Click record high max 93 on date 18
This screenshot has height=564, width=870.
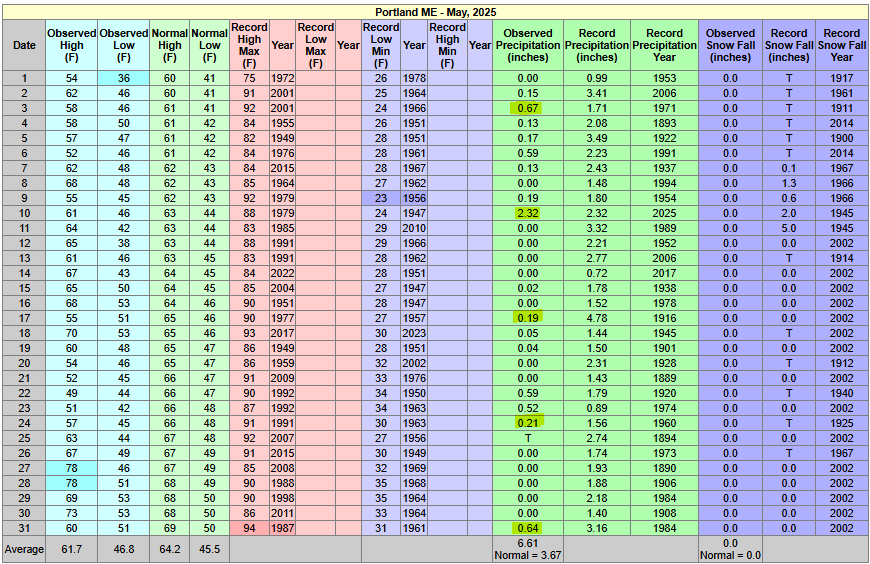[x=249, y=333]
